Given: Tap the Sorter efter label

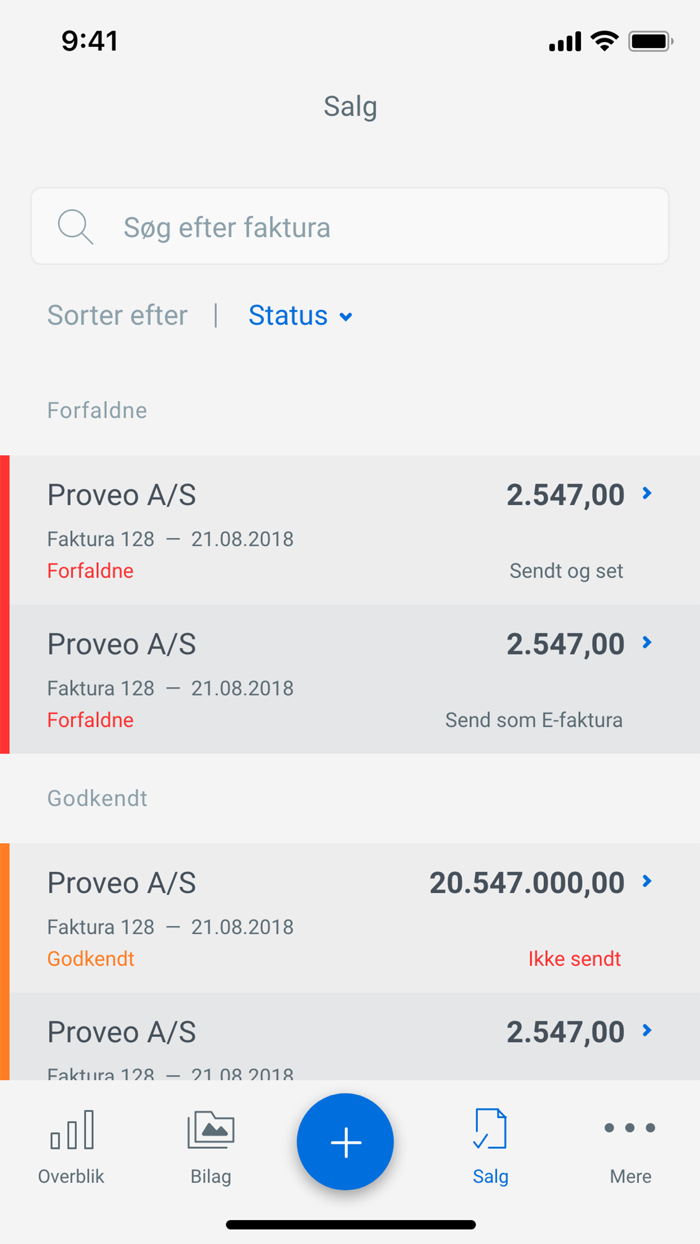Looking at the screenshot, I should pos(117,315).
